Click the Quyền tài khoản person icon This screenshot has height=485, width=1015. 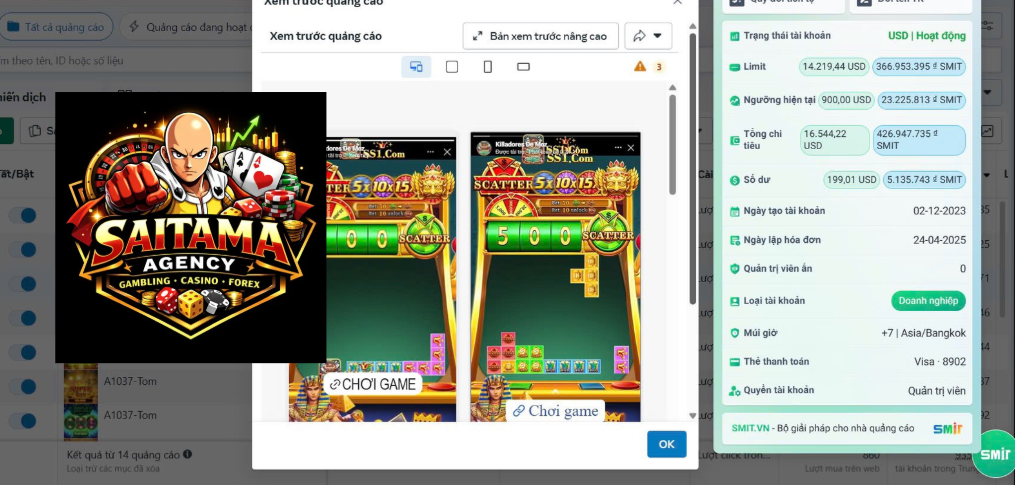[735, 390]
